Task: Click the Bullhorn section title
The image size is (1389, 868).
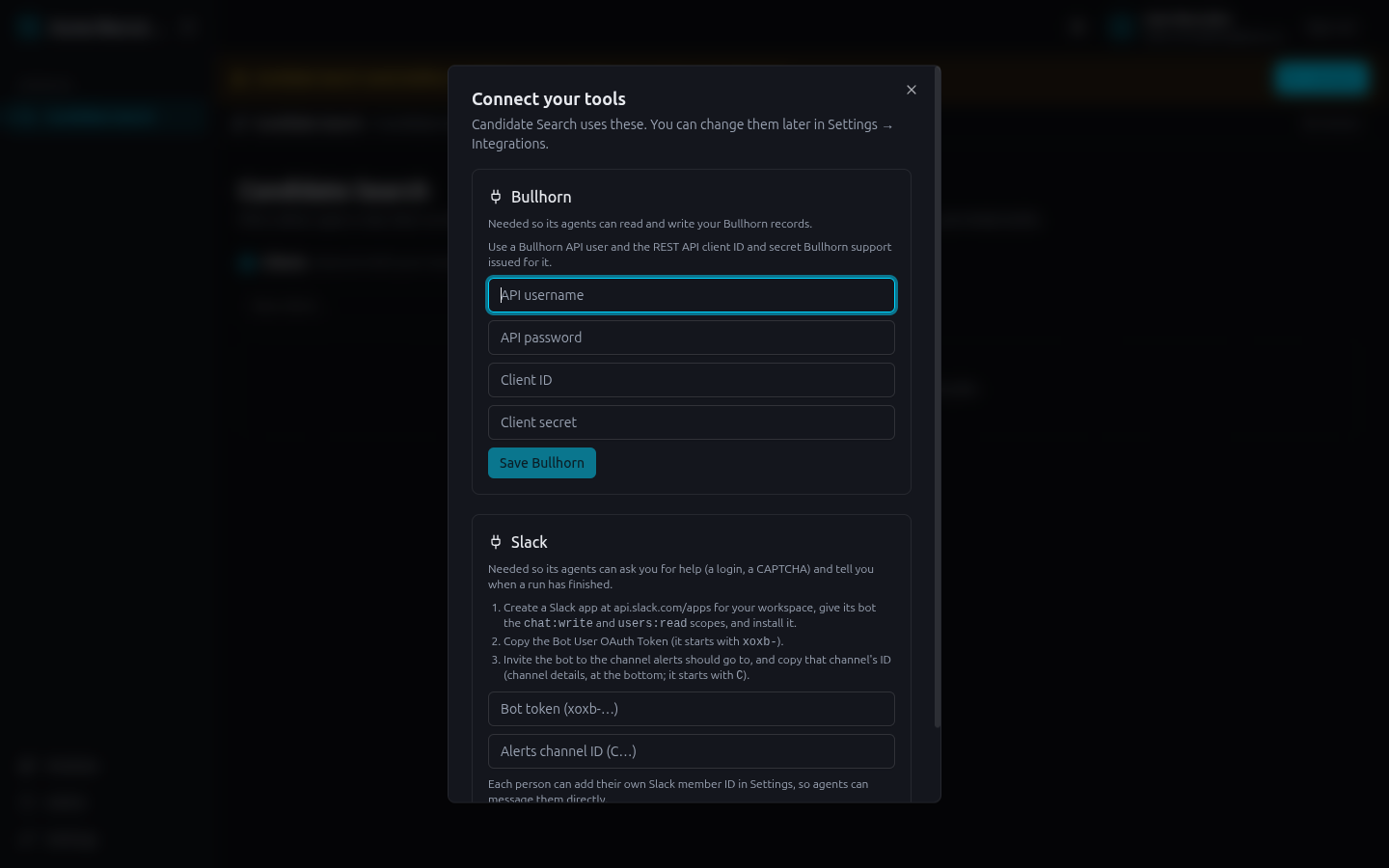Action: pyautogui.click(x=541, y=197)
